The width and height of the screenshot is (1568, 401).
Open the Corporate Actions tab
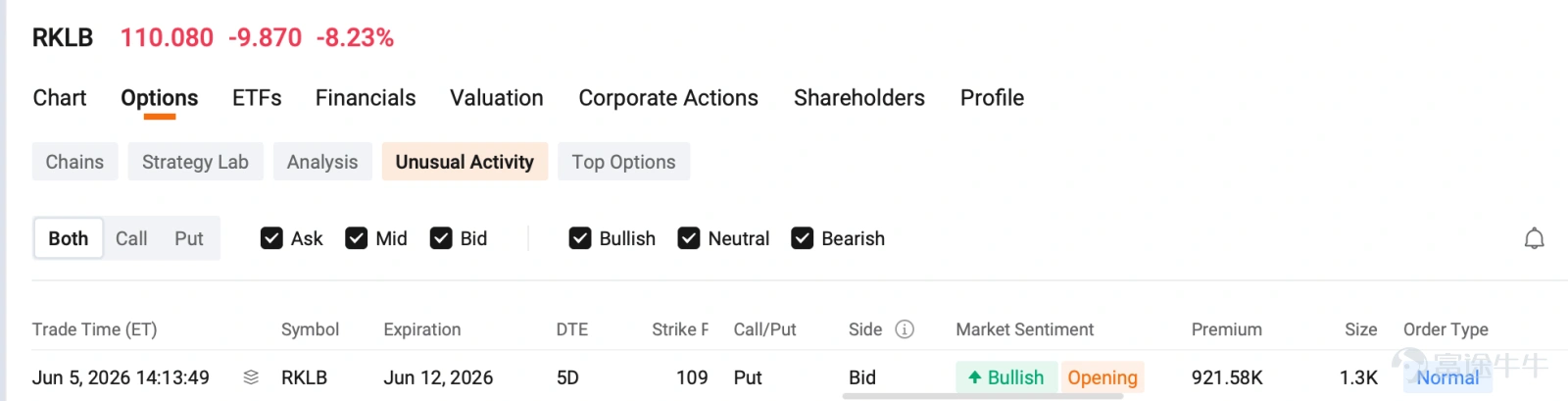click(668, 98)
